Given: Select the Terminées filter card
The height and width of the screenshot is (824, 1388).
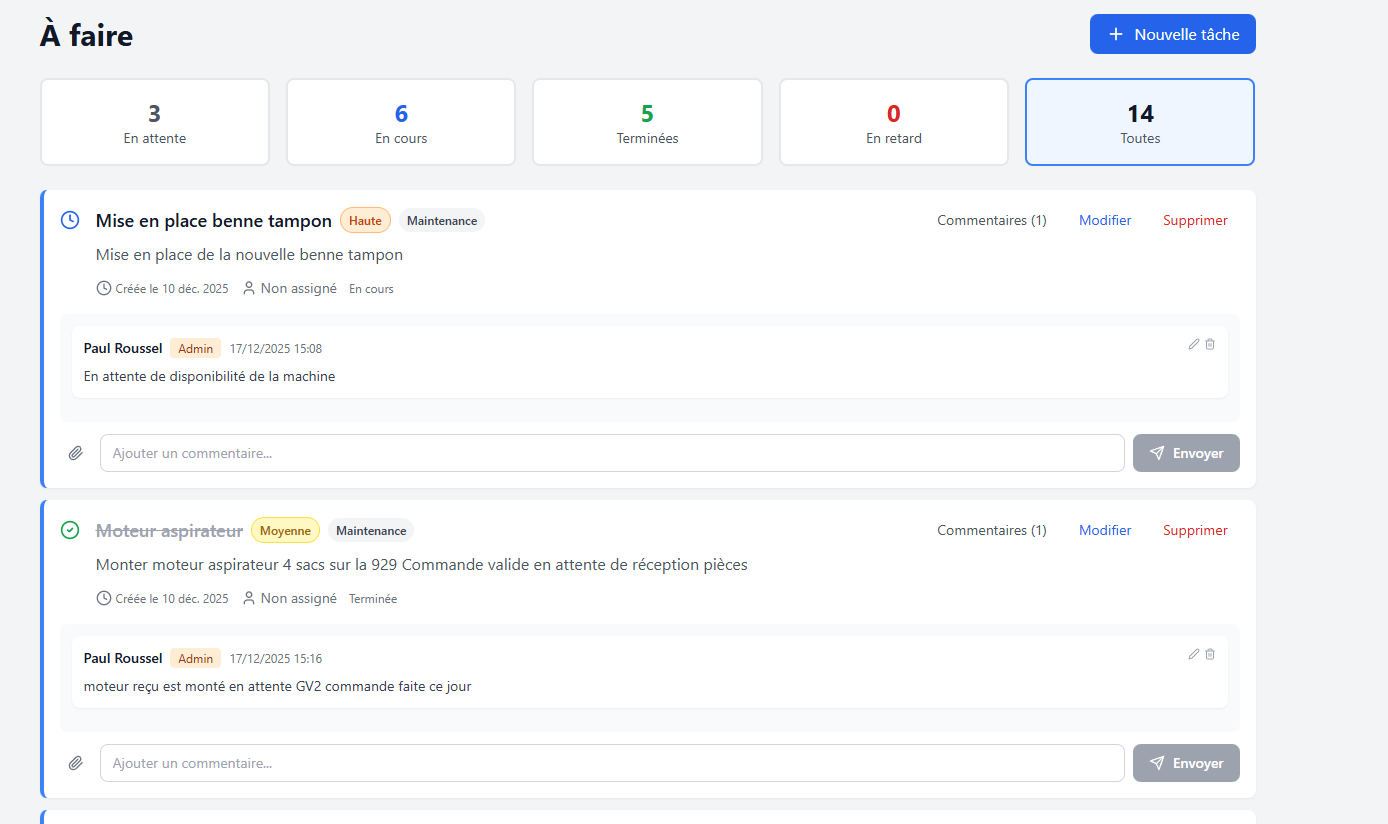Looking at the screenshot, I should (647, 122).
